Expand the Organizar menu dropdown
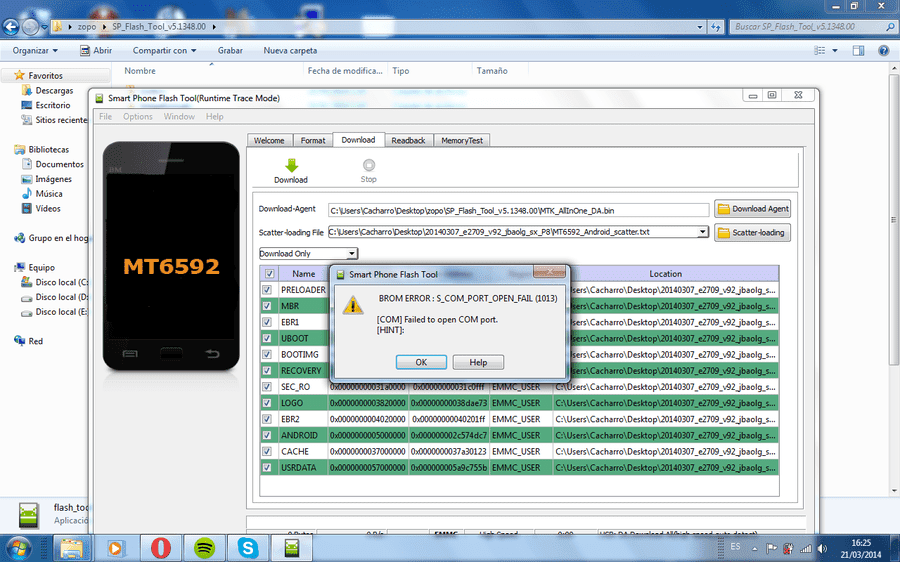 tap(35, 51)
